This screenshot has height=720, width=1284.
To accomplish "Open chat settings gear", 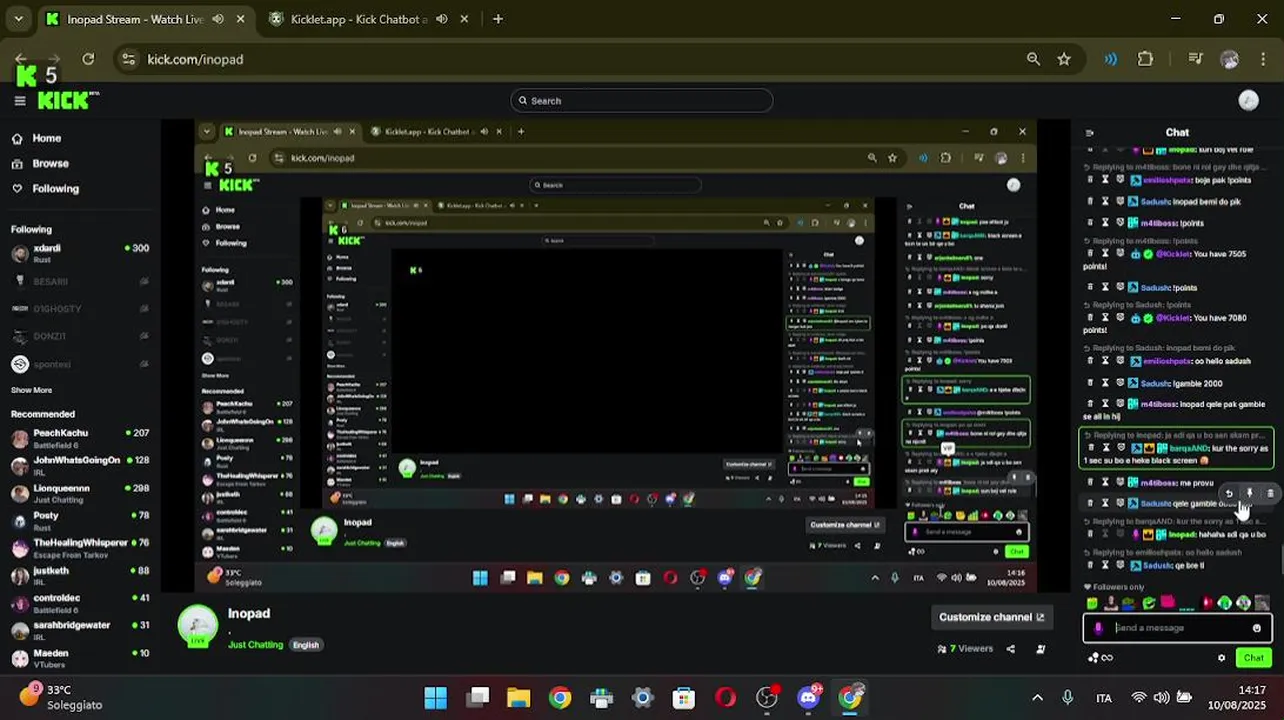I will [x=1221, y=658].
